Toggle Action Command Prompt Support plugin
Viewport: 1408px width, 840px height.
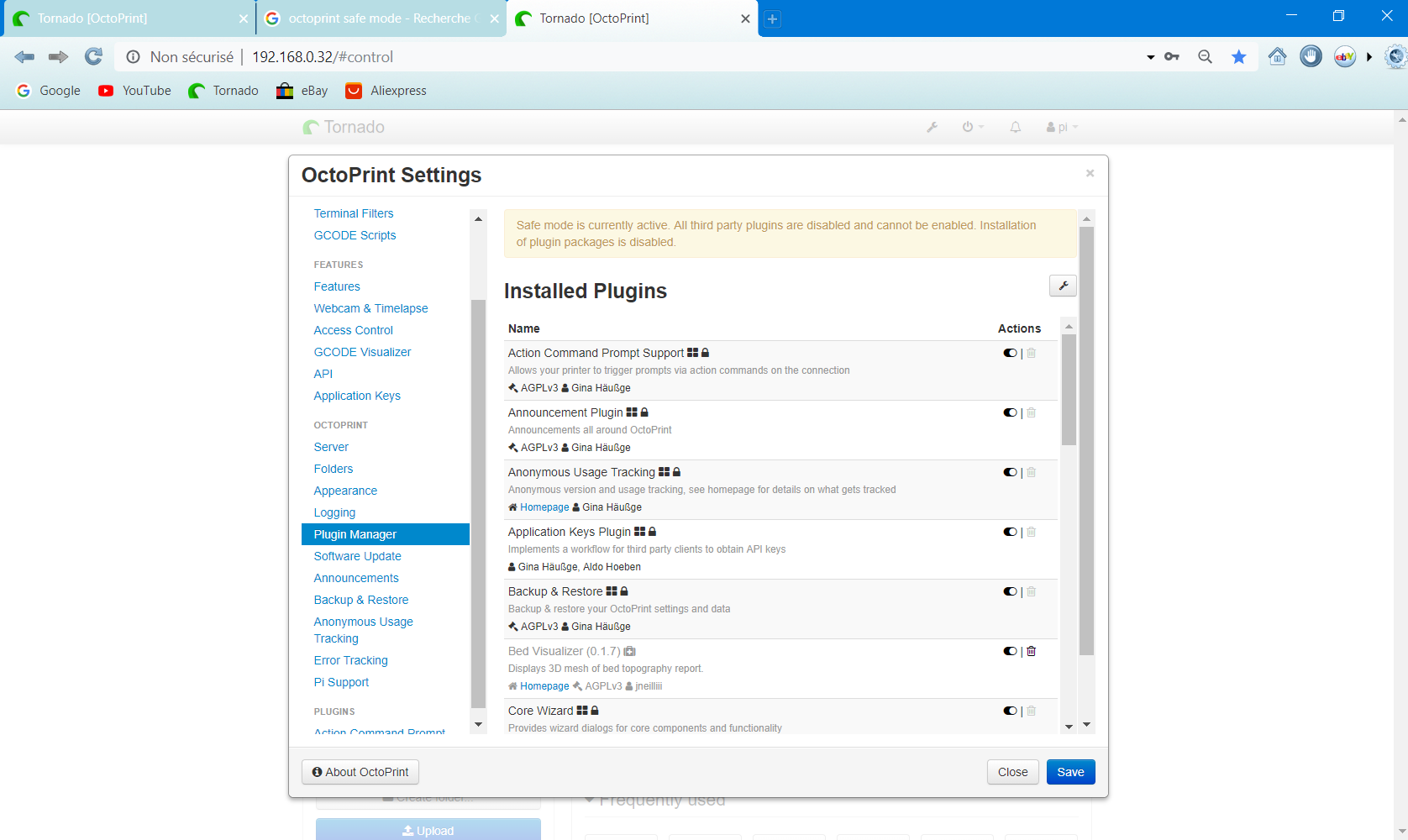[x=1010, y=353]
